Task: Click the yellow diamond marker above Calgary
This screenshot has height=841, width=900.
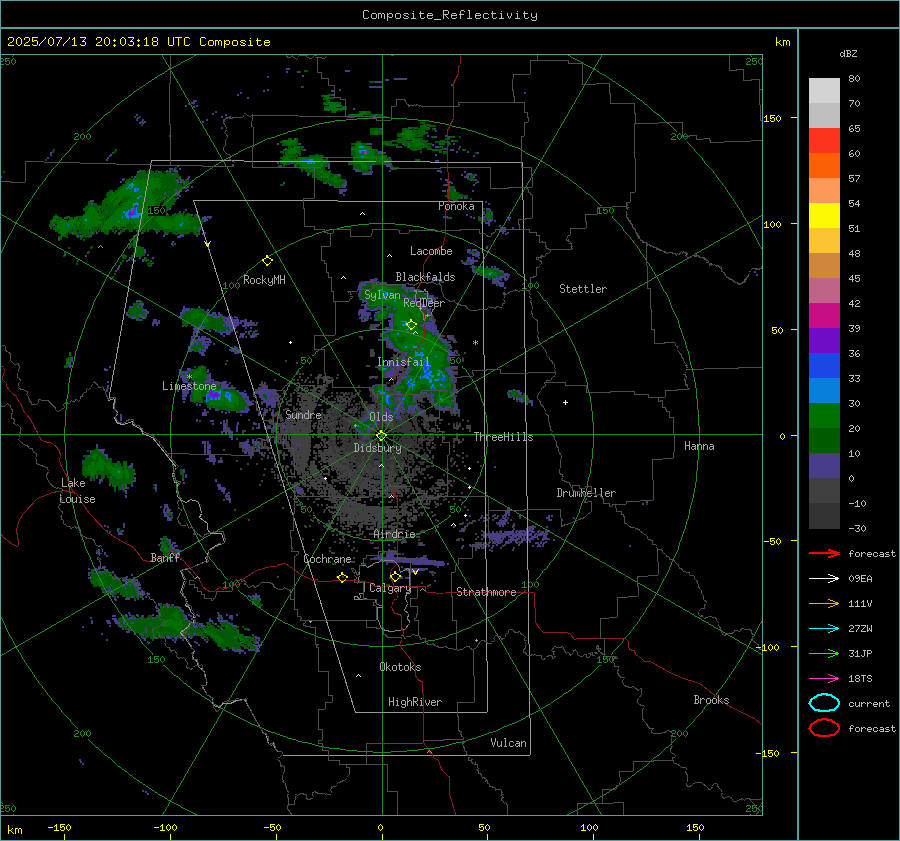Action: pyautogui.click(x=395, y=576)
